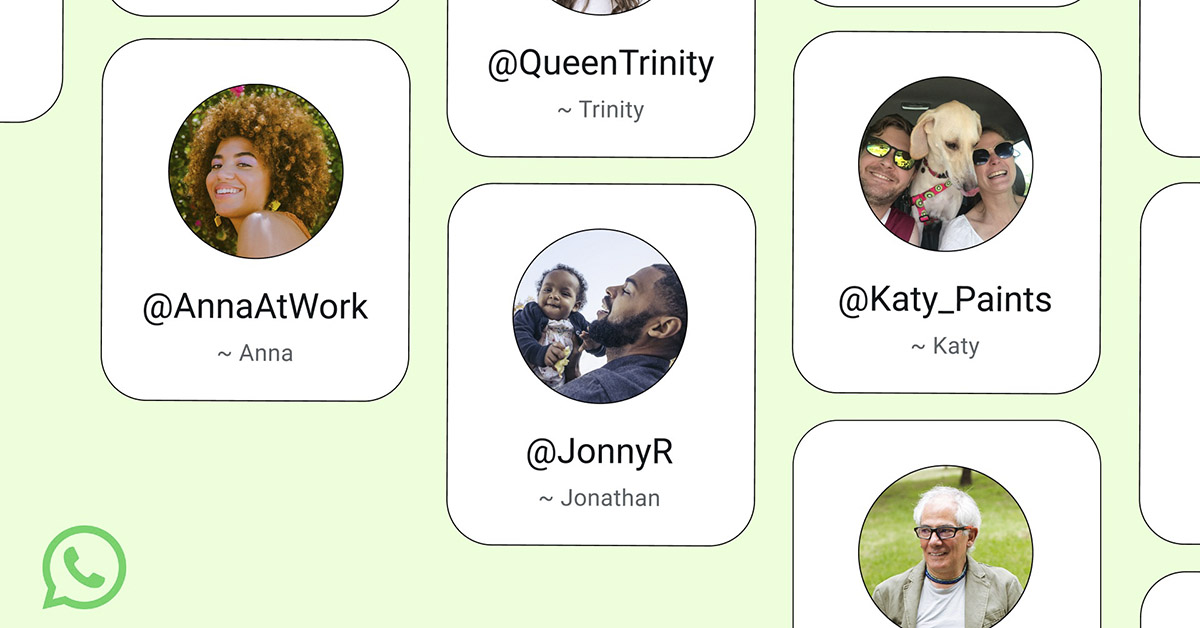Select the @Katy_Paints username
The image size is (1200, 628).
pos(946,300)
